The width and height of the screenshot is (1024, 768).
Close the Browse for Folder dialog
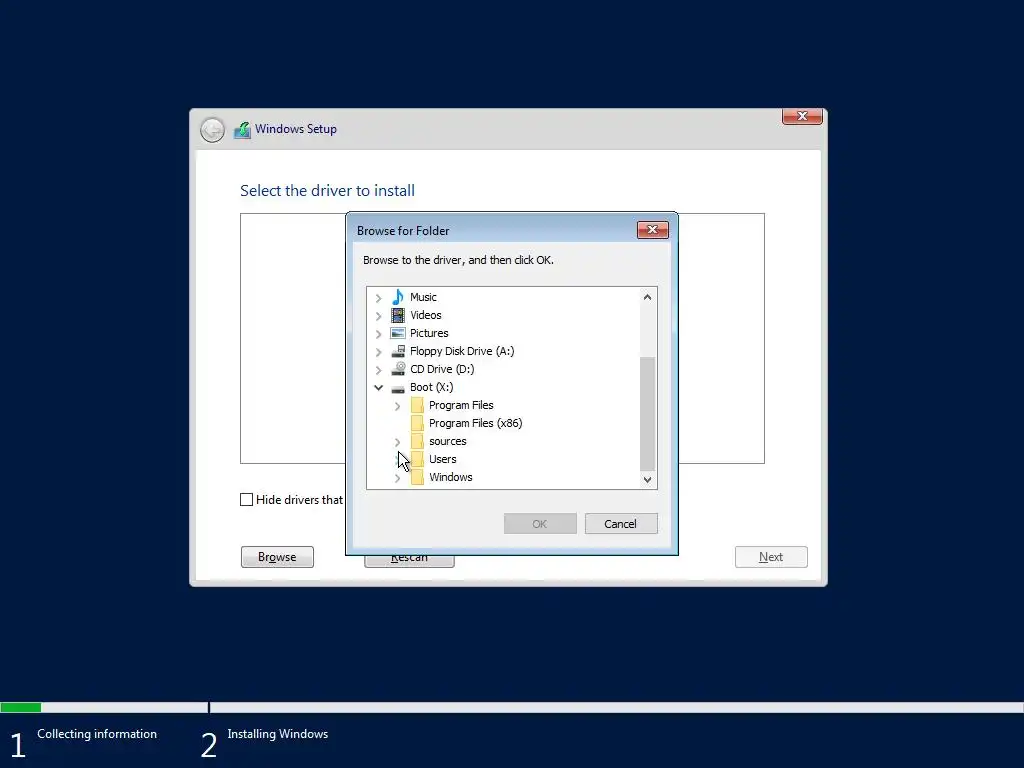point(652,230)
